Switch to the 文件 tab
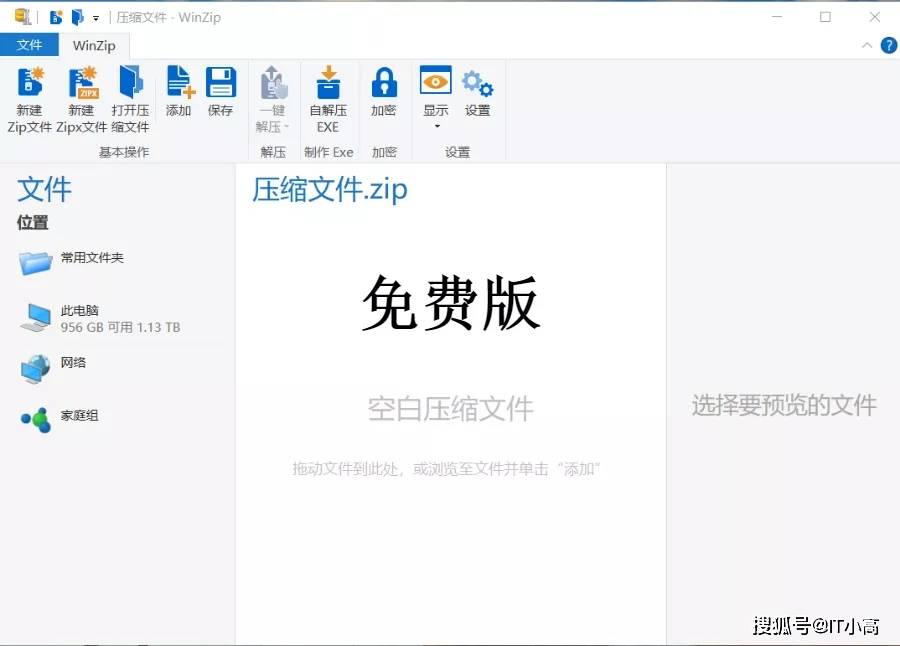Viewport: 900px width, 646px height. (30, 44)
